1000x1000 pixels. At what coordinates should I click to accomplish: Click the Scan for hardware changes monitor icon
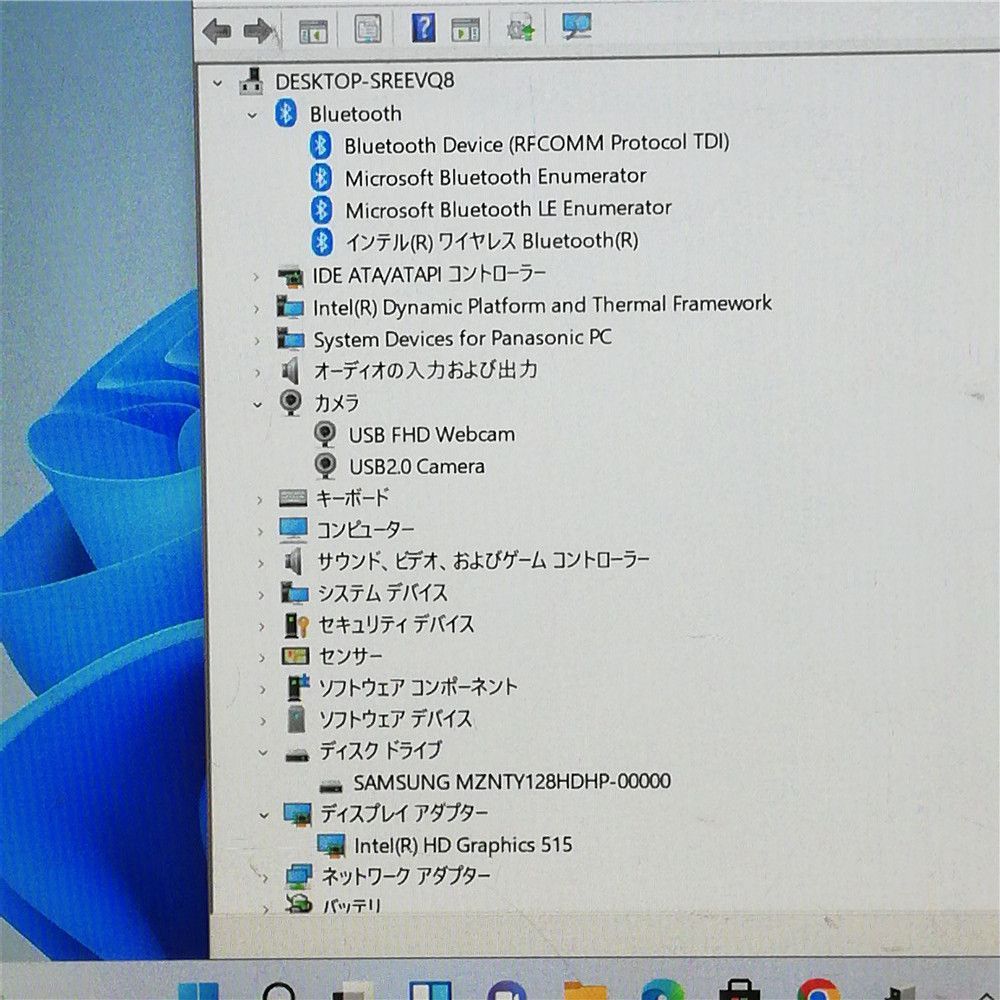(x=577, y=26)
